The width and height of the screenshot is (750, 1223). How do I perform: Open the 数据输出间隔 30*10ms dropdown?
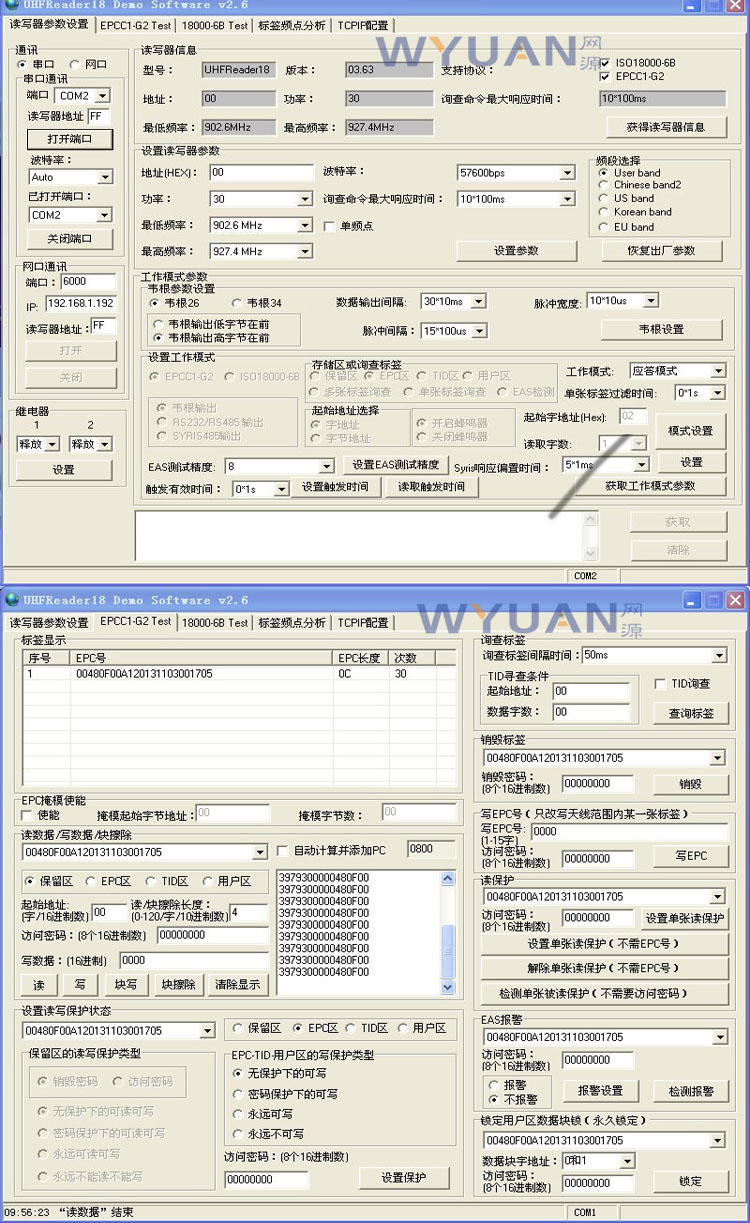(478, 301)
